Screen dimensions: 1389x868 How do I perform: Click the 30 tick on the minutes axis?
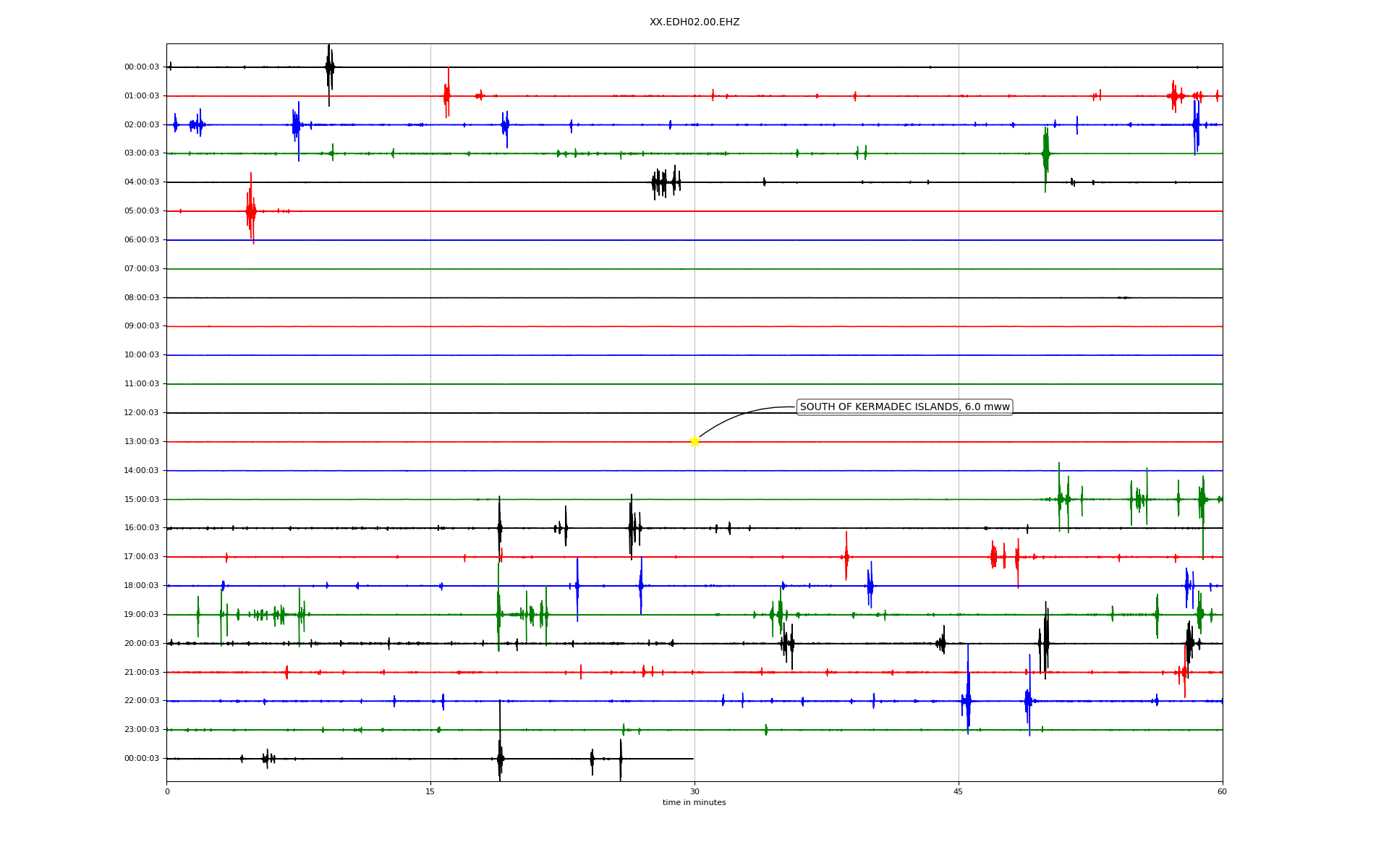(x=694, y=791)
